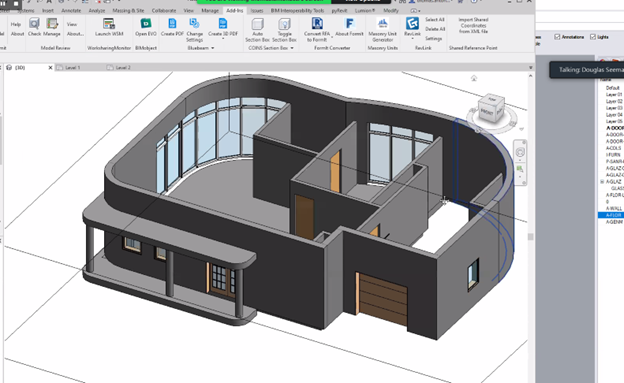The image size is (624, 383).
Task: Open About FormIt
Action: (x=349, y=27)
